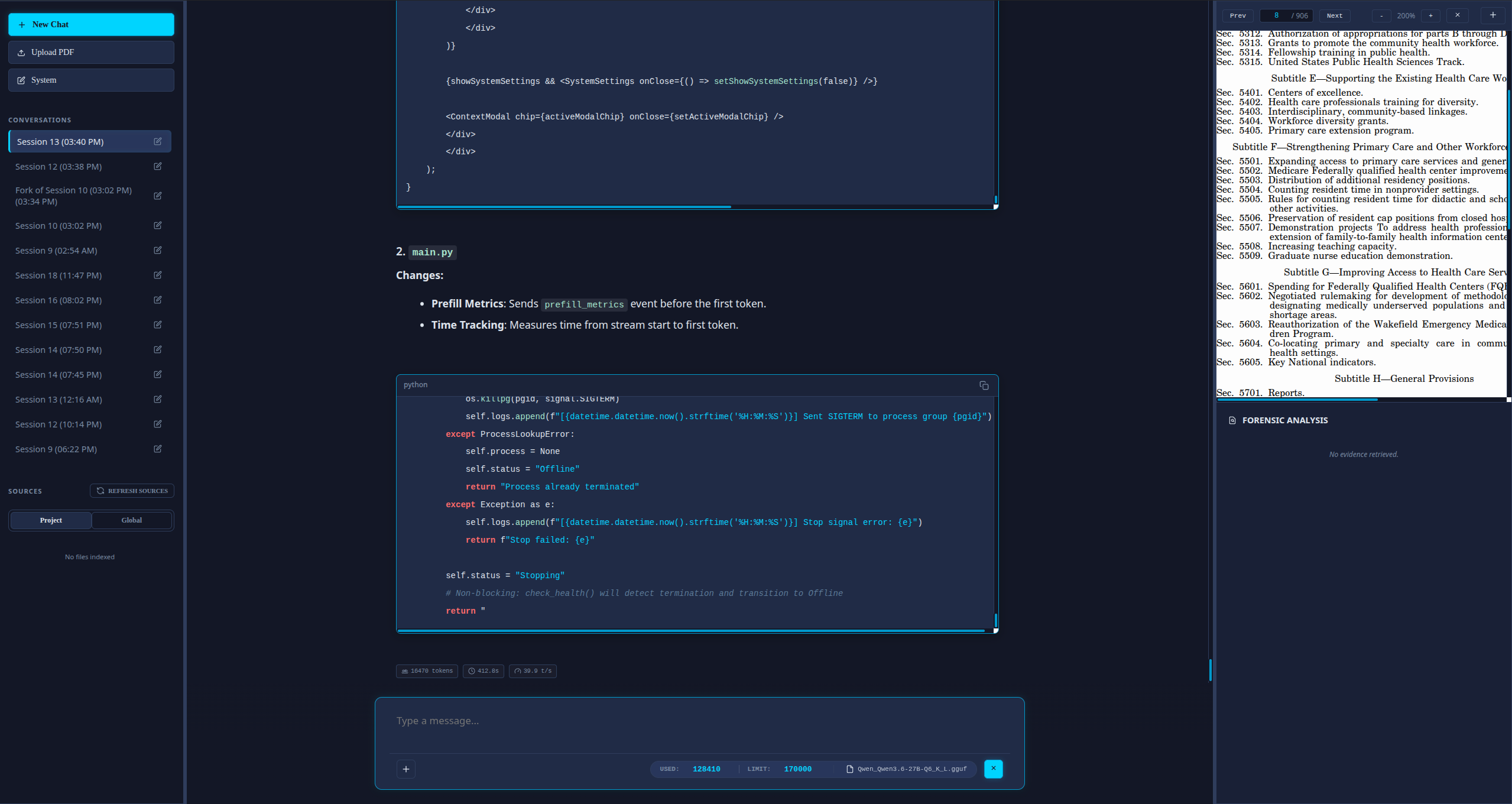Zoom out the PDF with minus button
This screenshot has width=1512, height=804.
tap(1381, 16)
